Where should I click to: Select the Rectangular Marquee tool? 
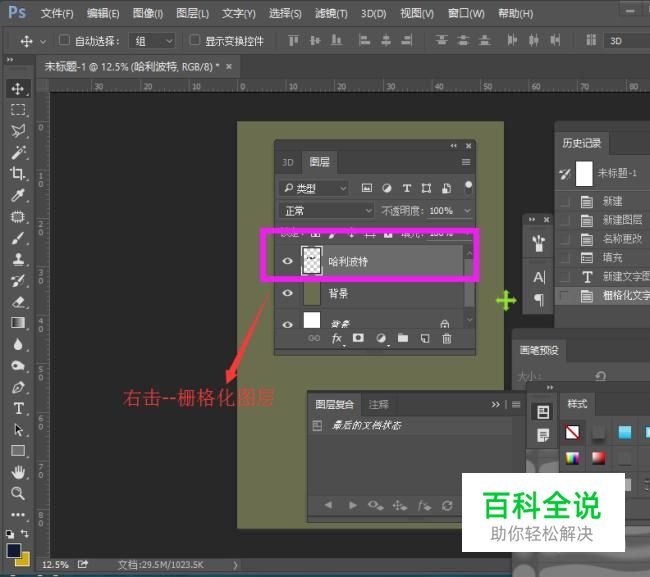[x=17, y=110]
